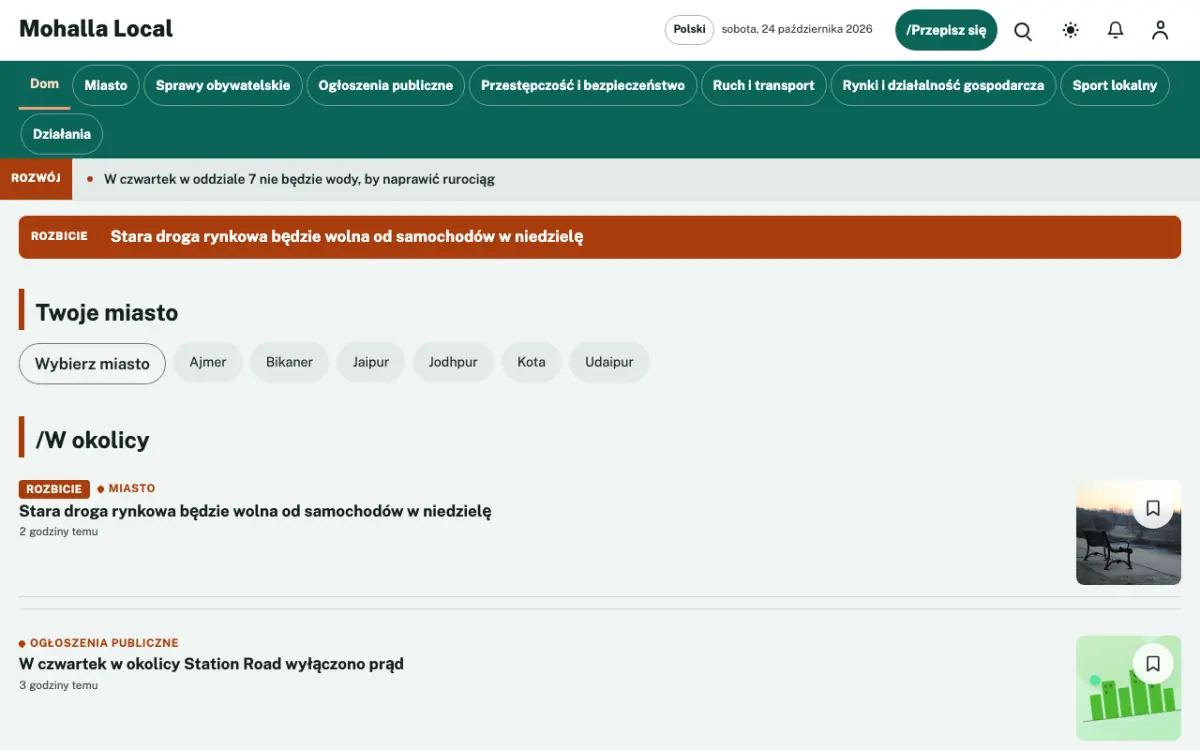Click the Mohalla Local site logo
The height and width of the screenshot is (750, 1200).
click(96, 29)
